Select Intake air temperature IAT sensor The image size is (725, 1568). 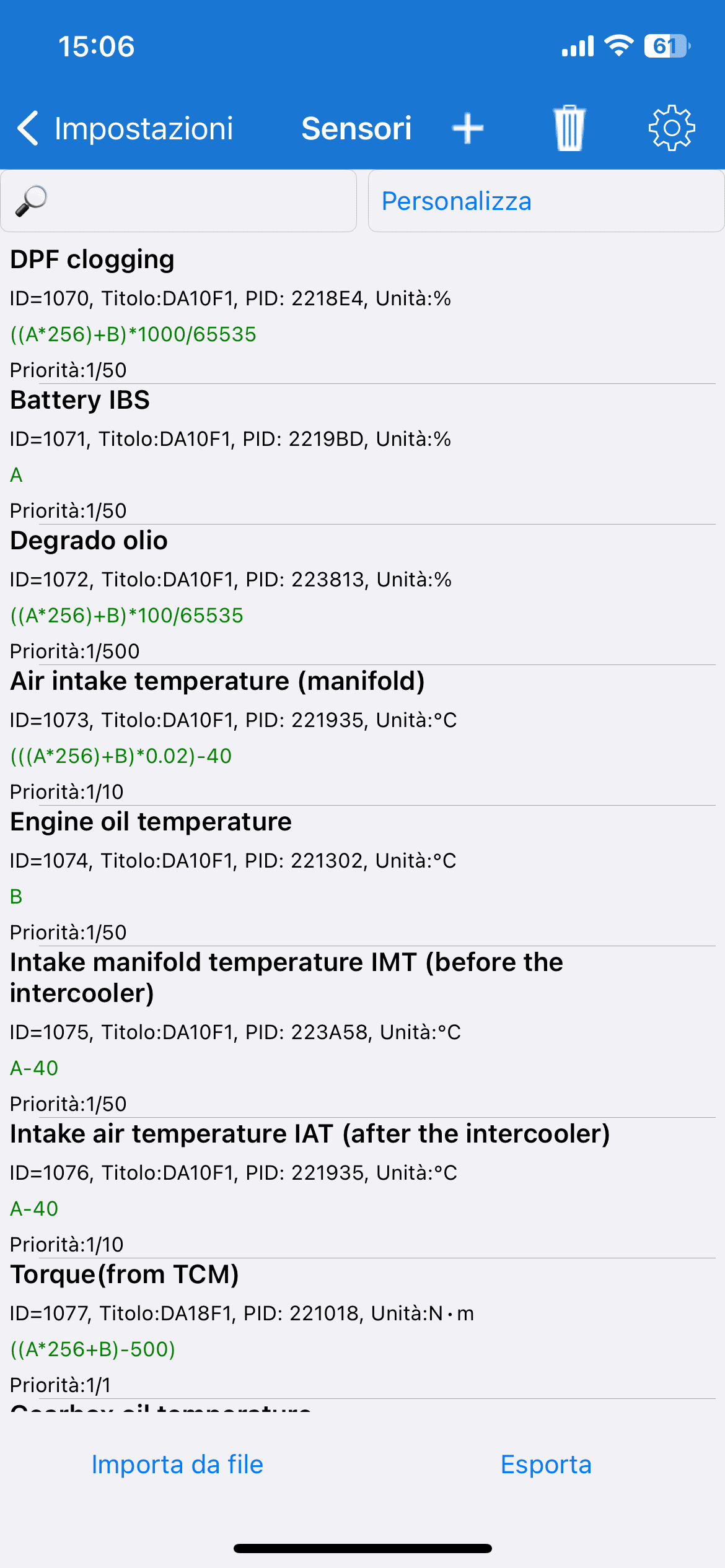point(362,1187)
